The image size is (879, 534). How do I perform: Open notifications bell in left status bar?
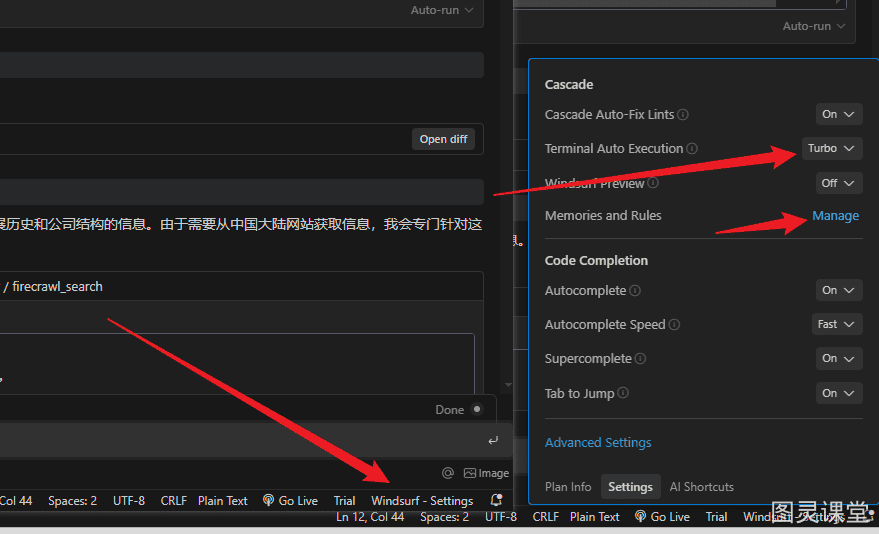[x=496, y=500]
